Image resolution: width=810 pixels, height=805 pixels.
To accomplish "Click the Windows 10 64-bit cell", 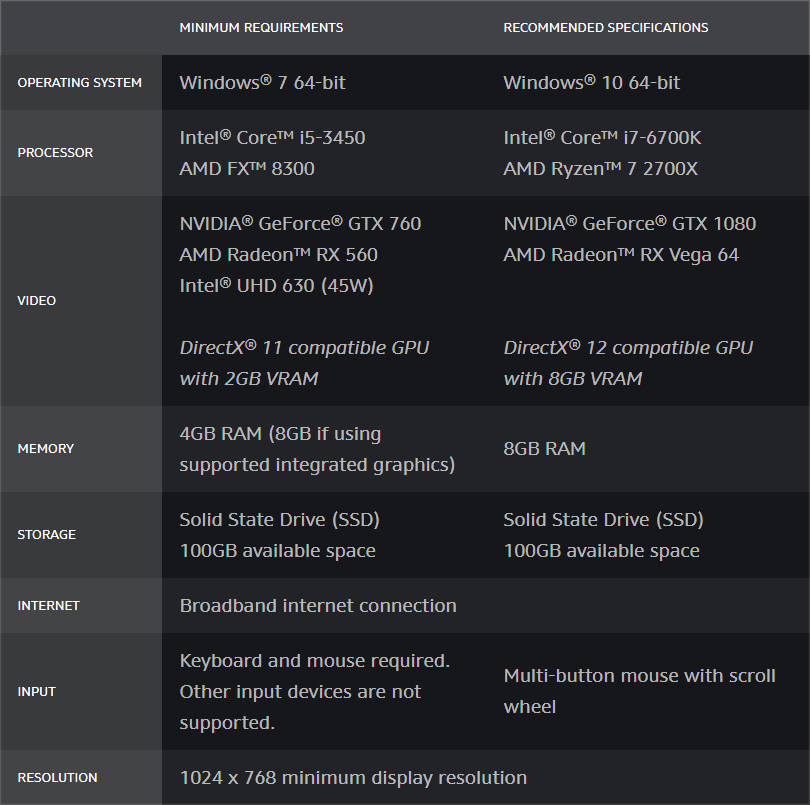I will point(591,83).
